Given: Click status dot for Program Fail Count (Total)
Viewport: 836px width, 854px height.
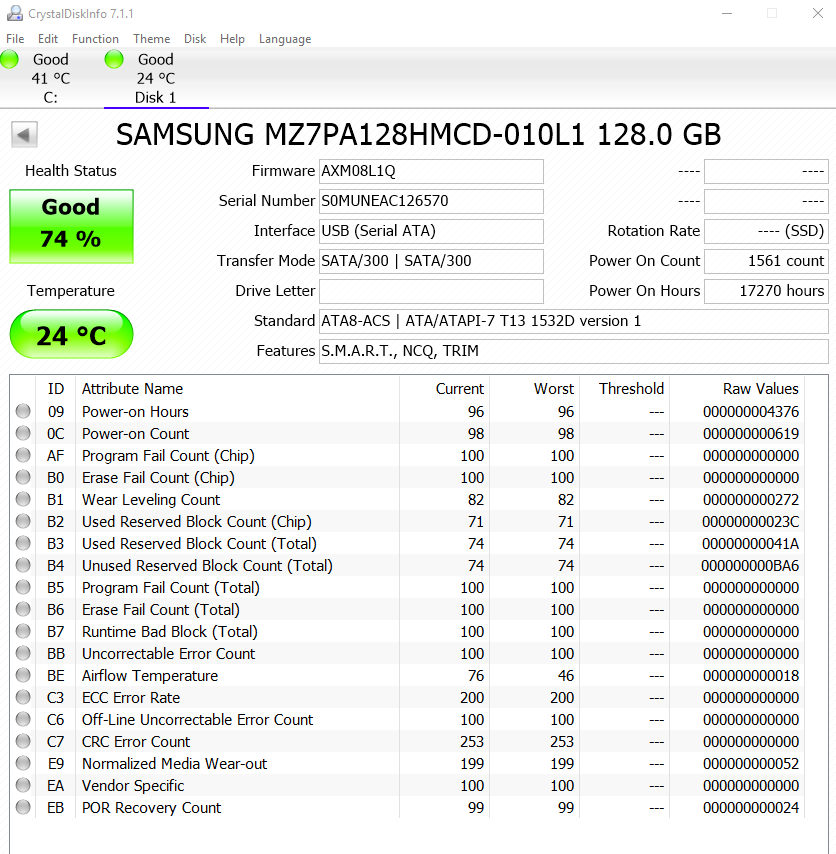Looking at the screenshot, I should 23,587.
